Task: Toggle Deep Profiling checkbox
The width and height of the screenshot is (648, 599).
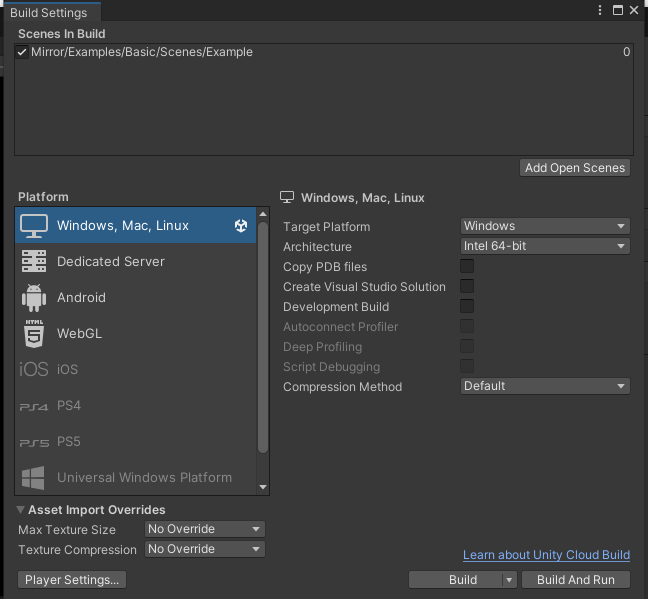Action: click(467, 346)
